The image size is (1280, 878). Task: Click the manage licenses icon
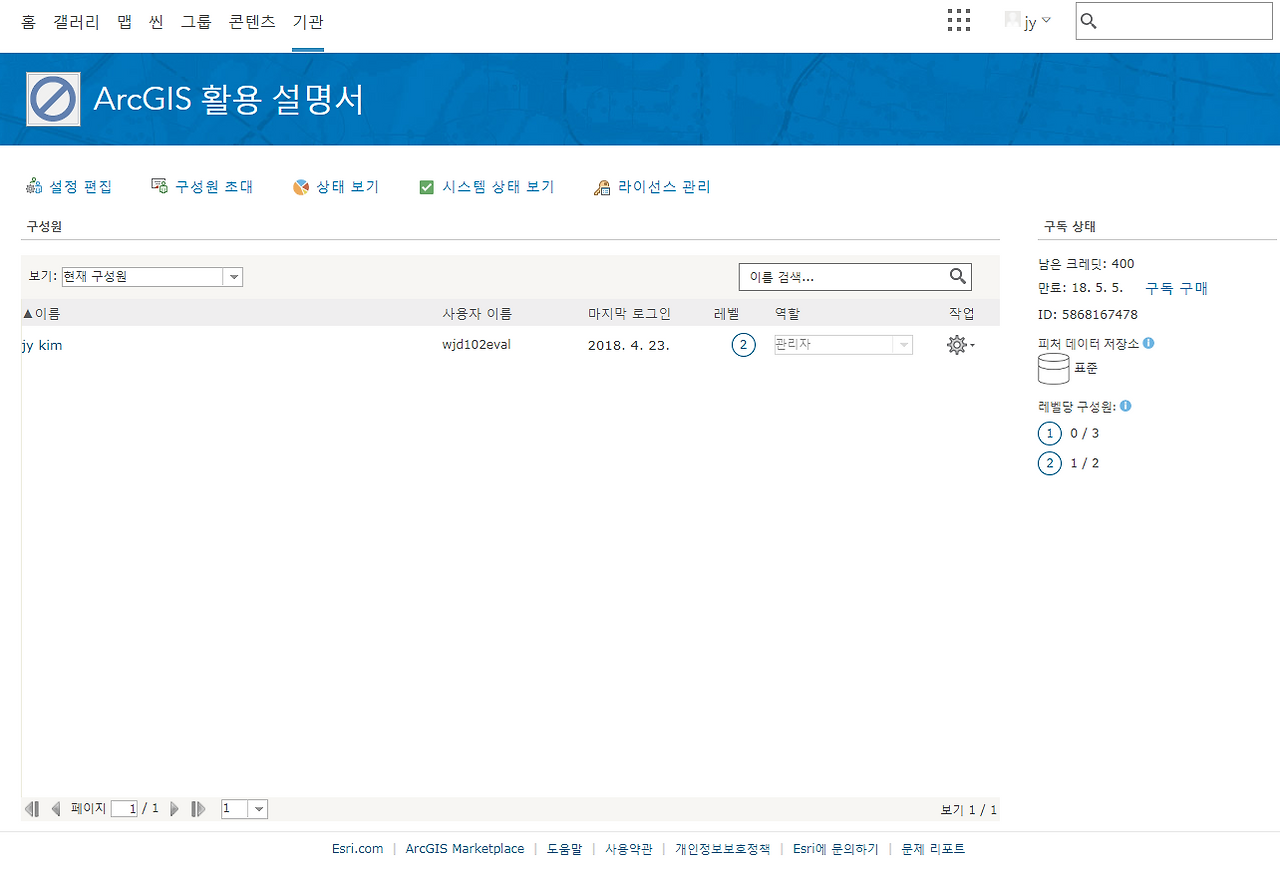pos(602,187)
